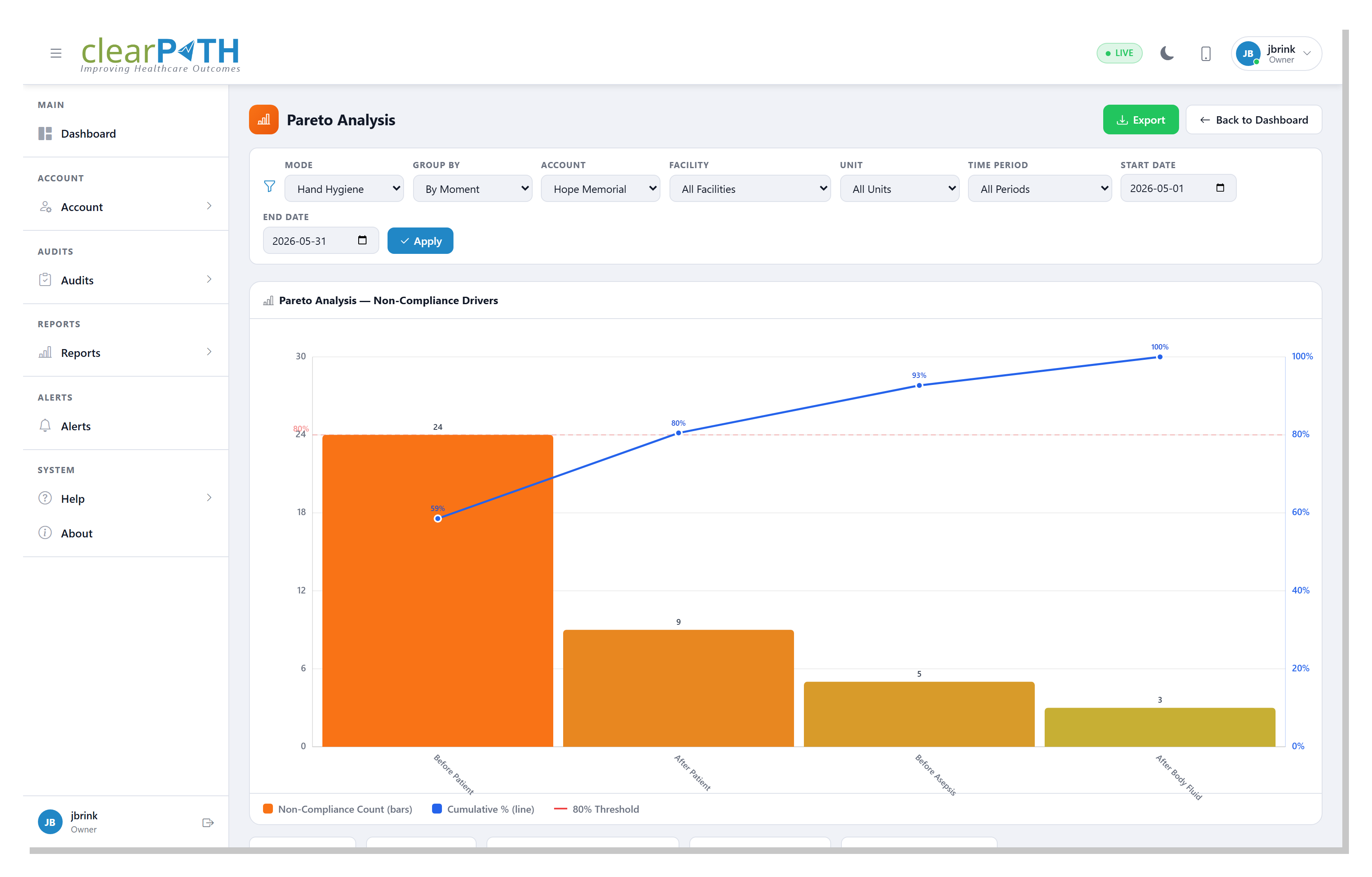Expand the Account sidebar item
The image size is (1372, 877).
pyautogui.click(x=125, y=207)
